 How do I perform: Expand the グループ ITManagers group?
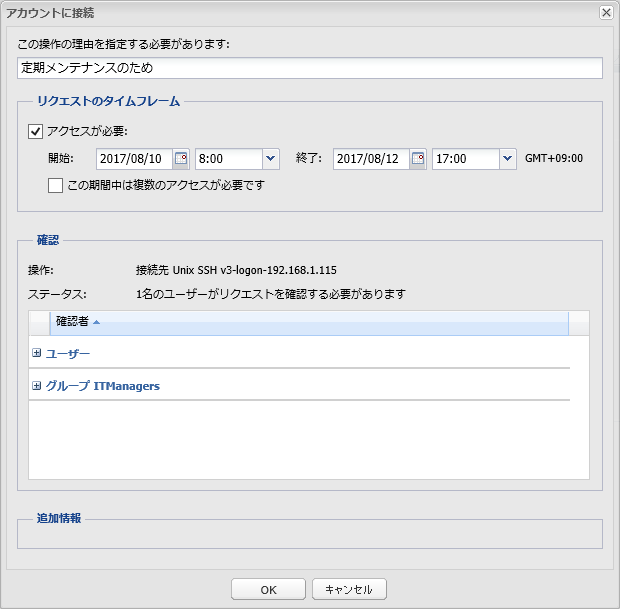(x=36, y=386)
